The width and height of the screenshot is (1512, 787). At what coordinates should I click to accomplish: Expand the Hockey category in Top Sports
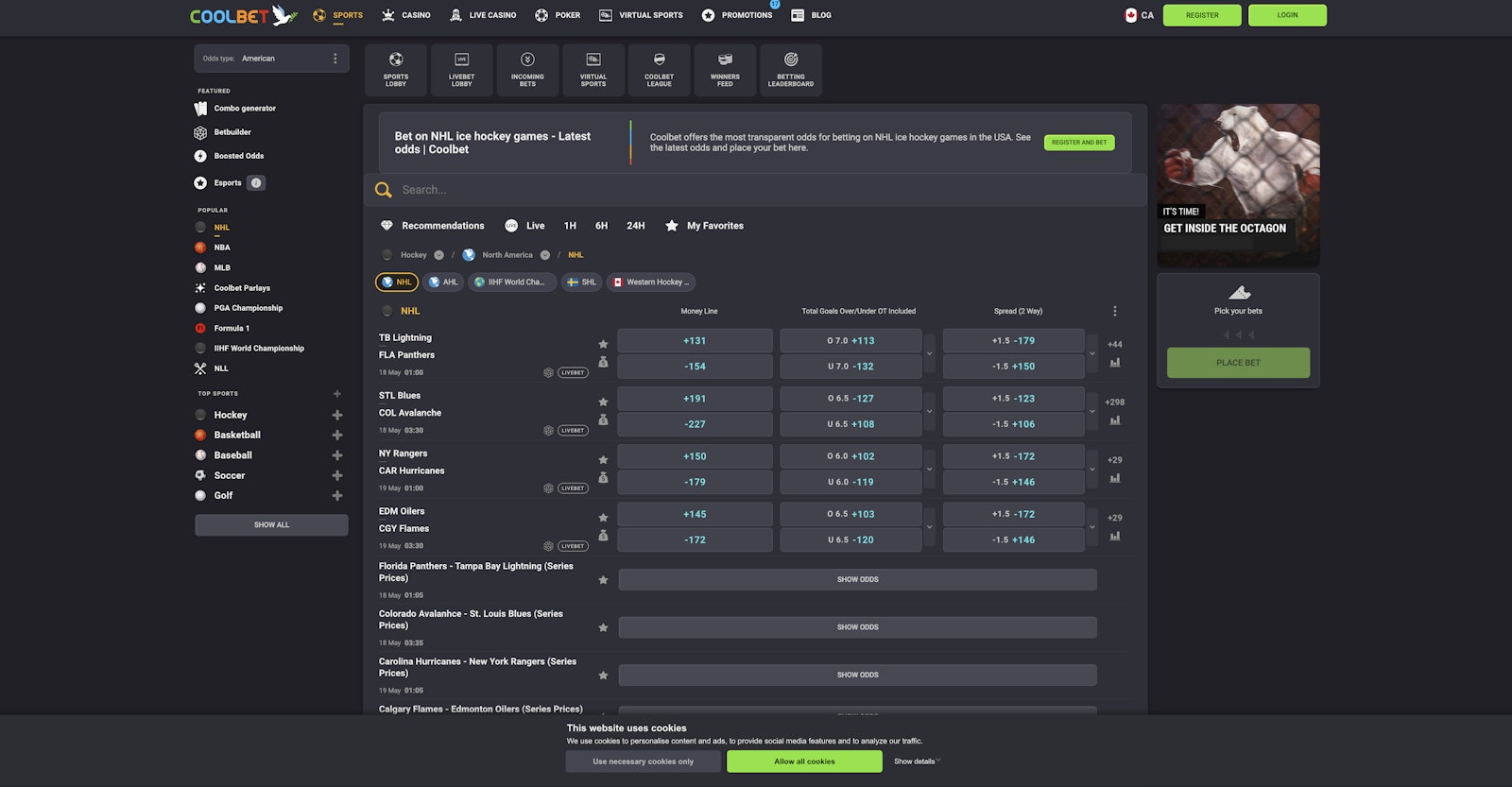pos(337,415)
